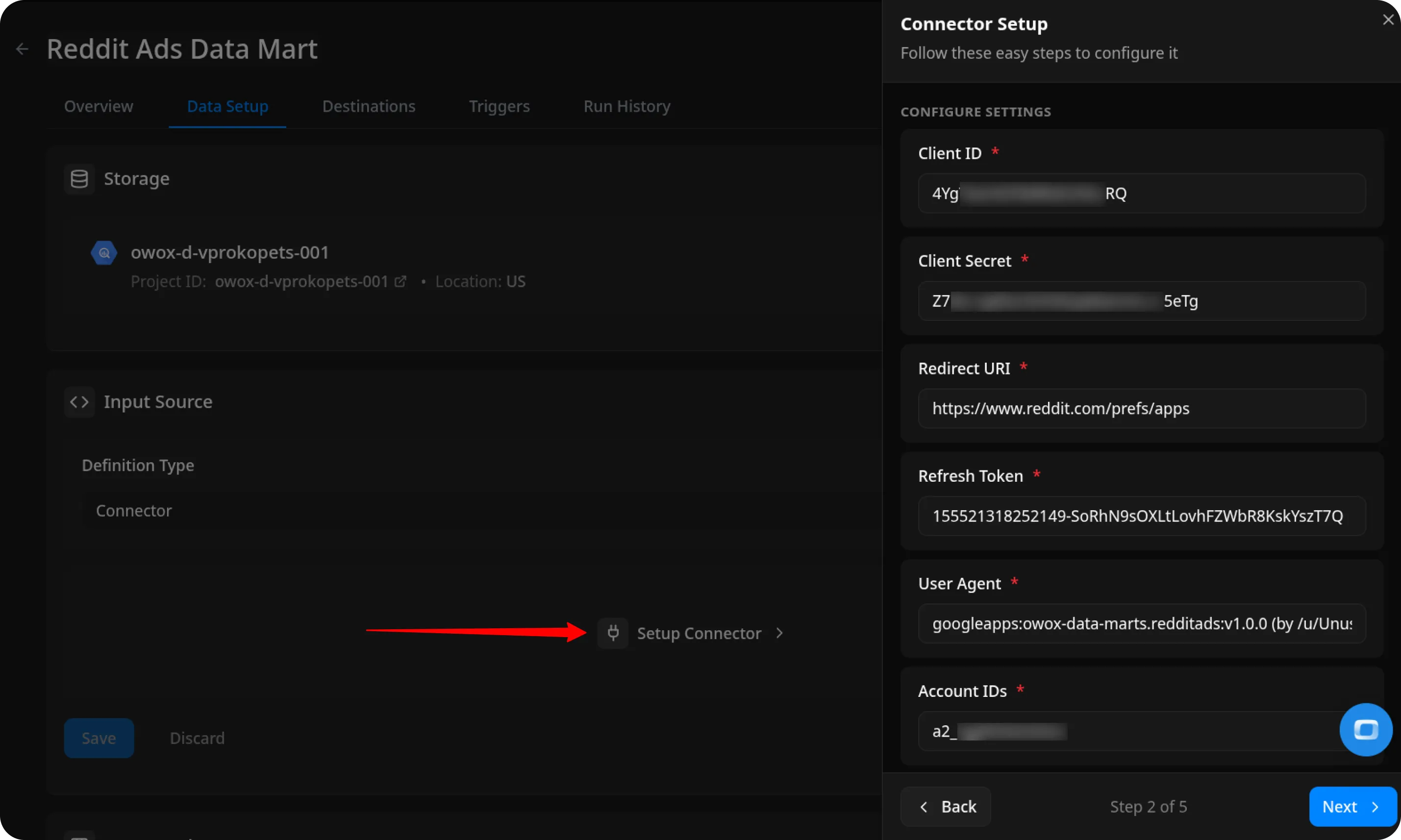Click the Save button

click(x=99, y=738)
